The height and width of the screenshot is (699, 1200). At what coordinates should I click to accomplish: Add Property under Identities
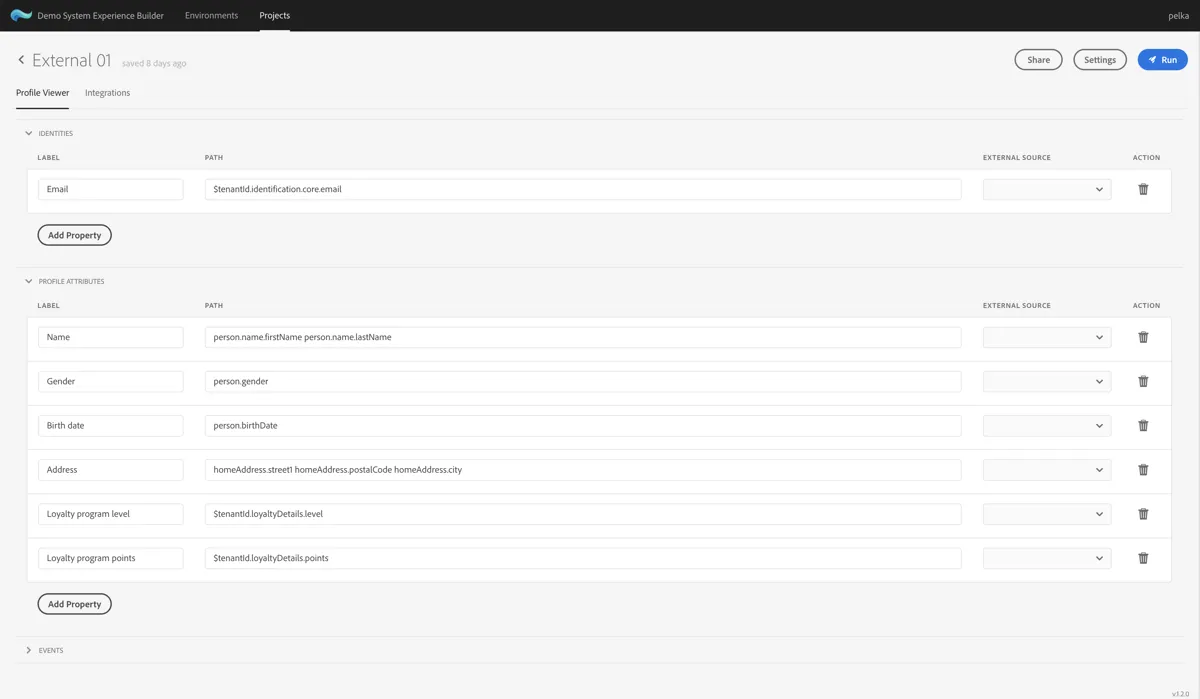click(75, 235)
